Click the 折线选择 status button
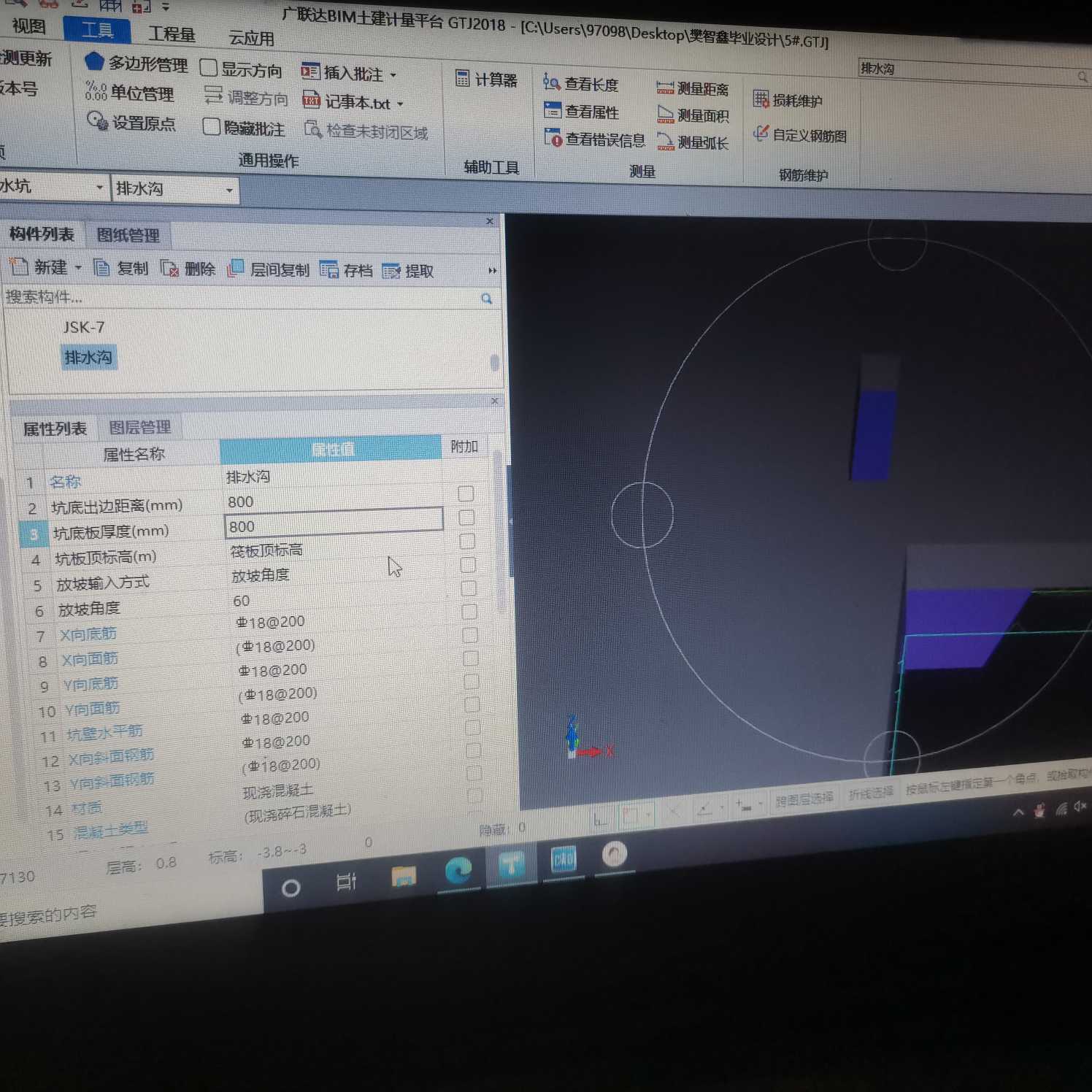 pyautogui.click(x=871, y=793)
